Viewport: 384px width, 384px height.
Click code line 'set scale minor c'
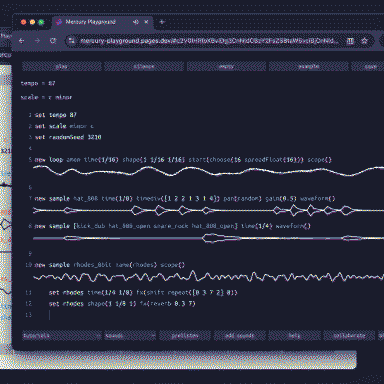pos(64,126)
